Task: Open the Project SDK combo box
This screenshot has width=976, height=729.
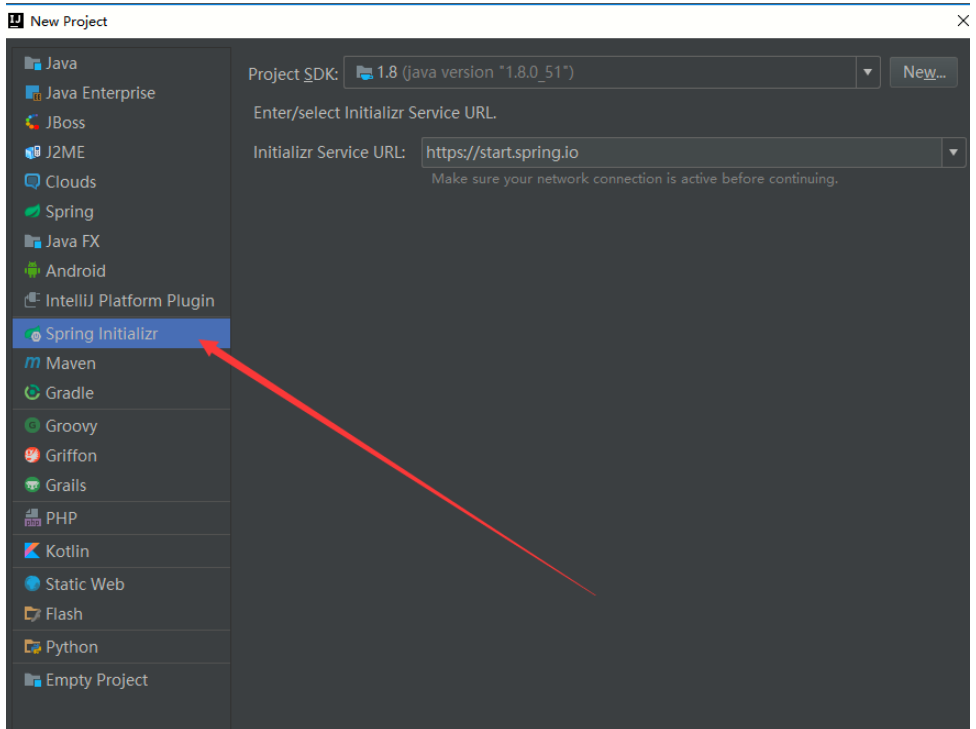Action: click(x=612, y=72)
